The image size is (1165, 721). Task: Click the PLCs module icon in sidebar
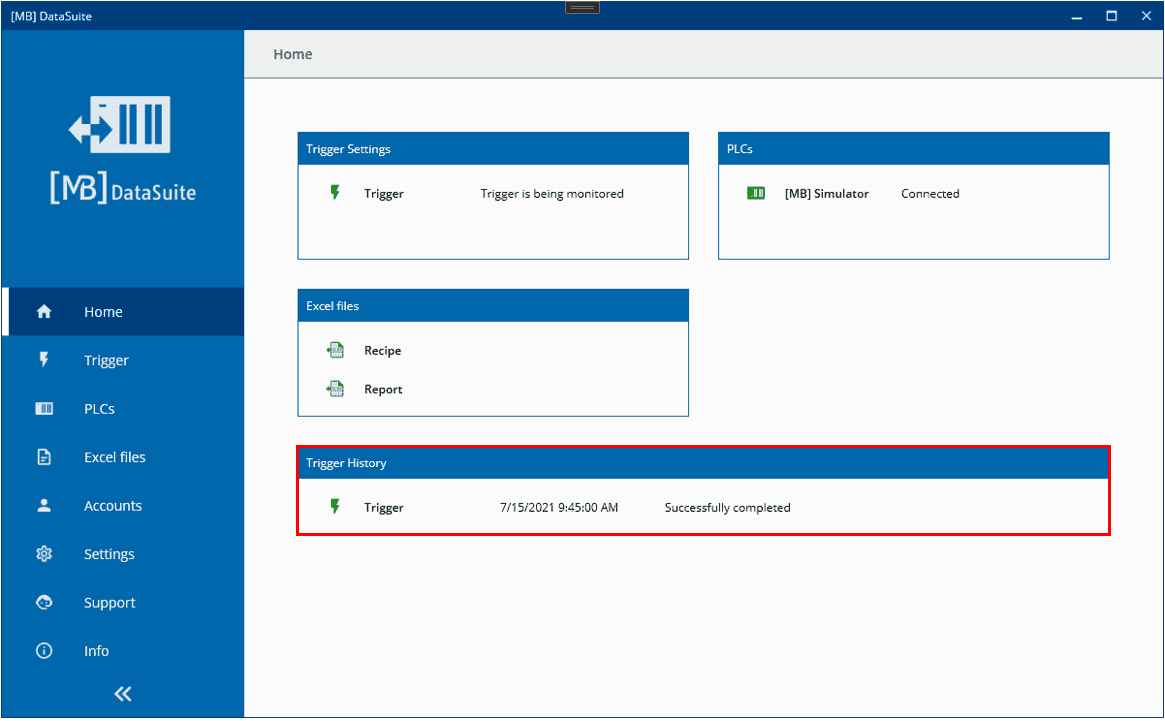coord(44,408)
